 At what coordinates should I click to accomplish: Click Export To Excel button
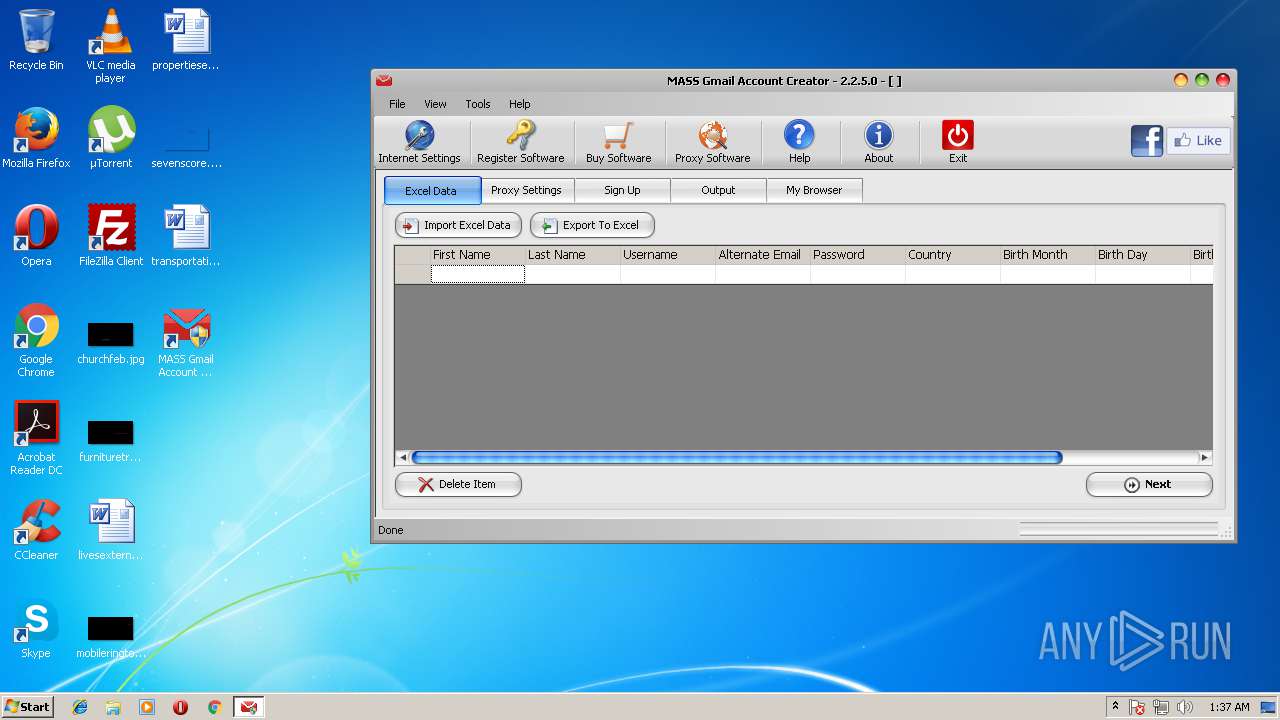click(592, 225)
